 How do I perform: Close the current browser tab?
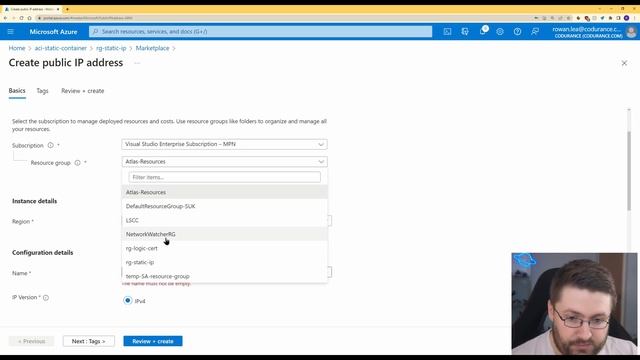(58, 9)
